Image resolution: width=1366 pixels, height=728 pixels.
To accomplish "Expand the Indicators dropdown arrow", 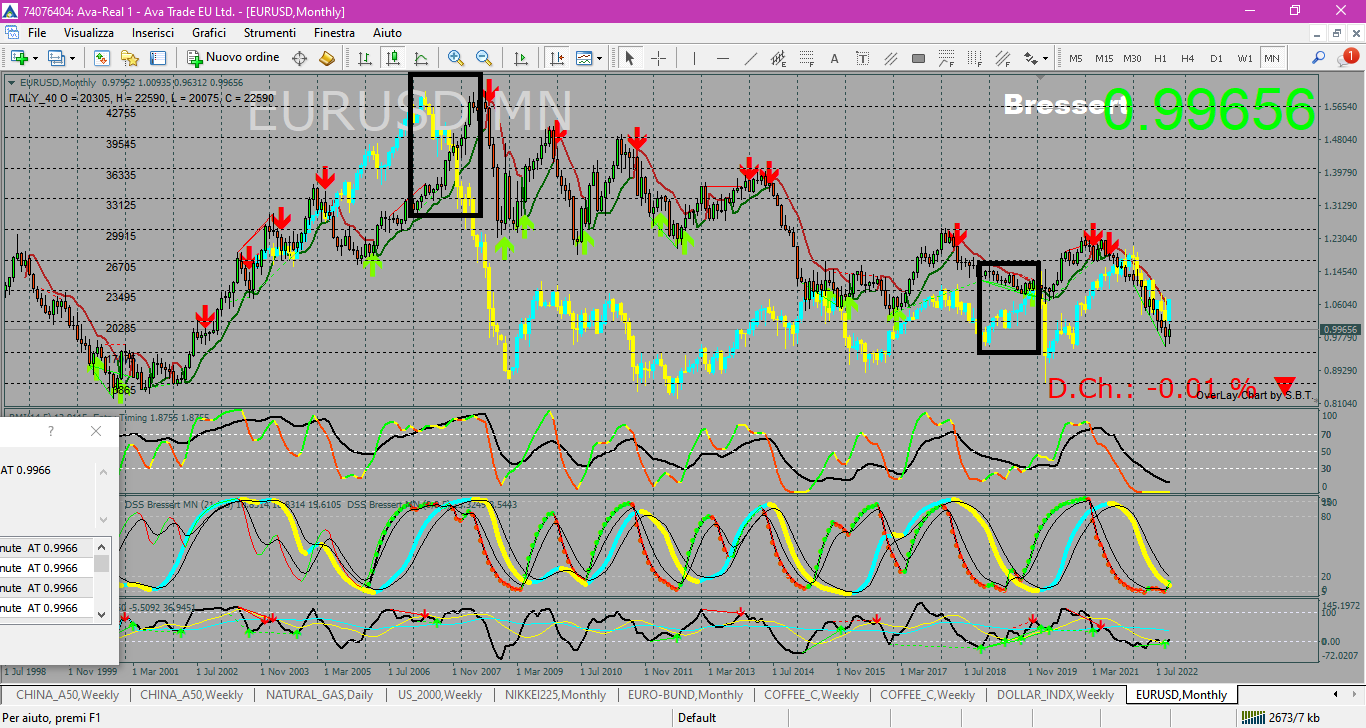I will pyautogui.click(x=600, y=58).
